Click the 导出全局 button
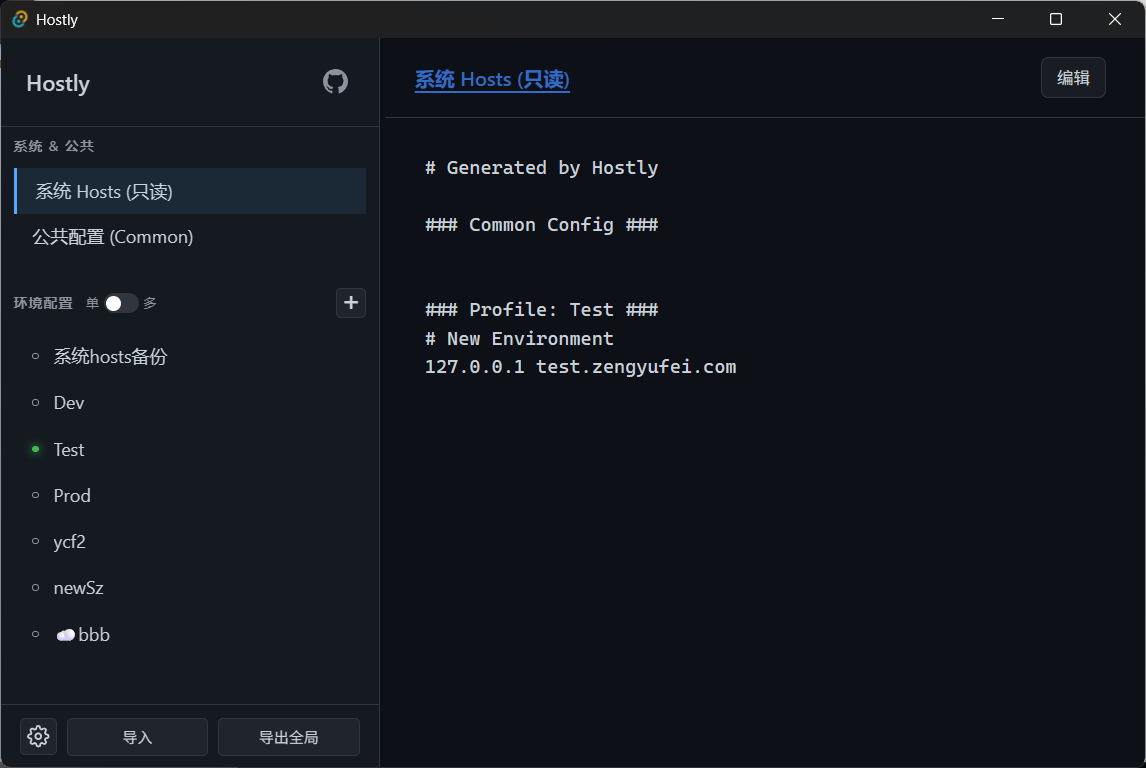This screenshot has height=768, width=1146. [288, 737]
